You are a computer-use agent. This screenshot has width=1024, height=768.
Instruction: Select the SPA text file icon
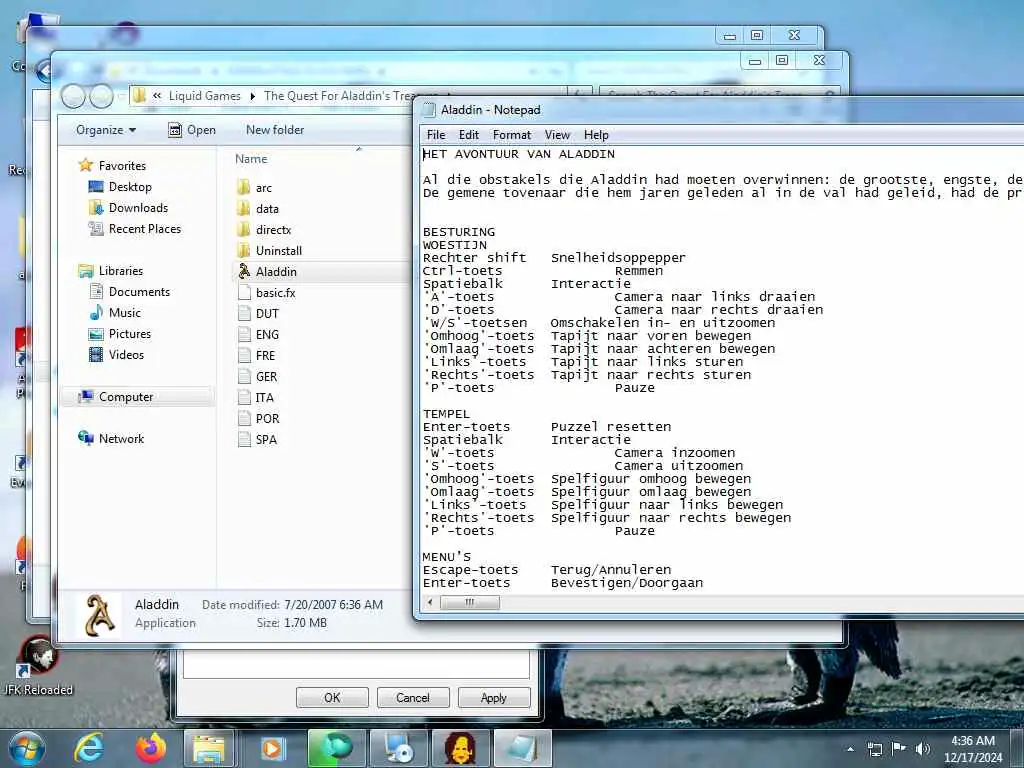244,440
